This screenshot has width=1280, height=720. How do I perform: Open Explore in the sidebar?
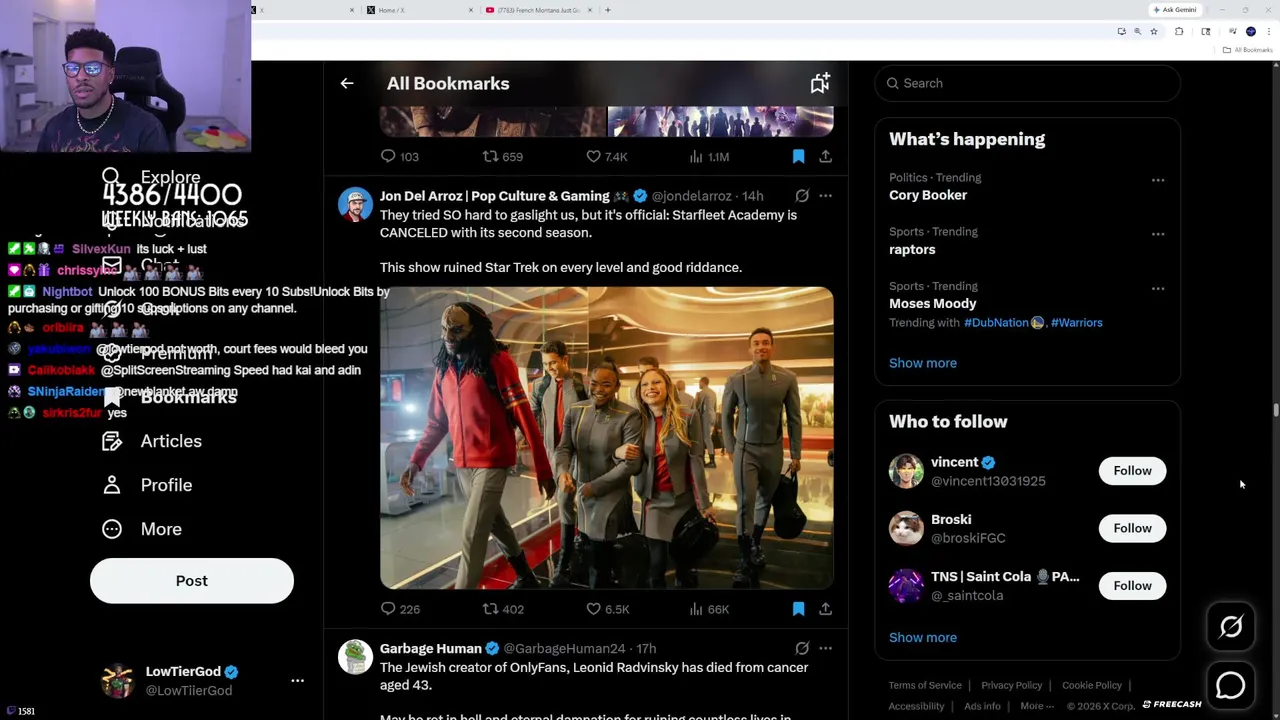pos(152,178)
